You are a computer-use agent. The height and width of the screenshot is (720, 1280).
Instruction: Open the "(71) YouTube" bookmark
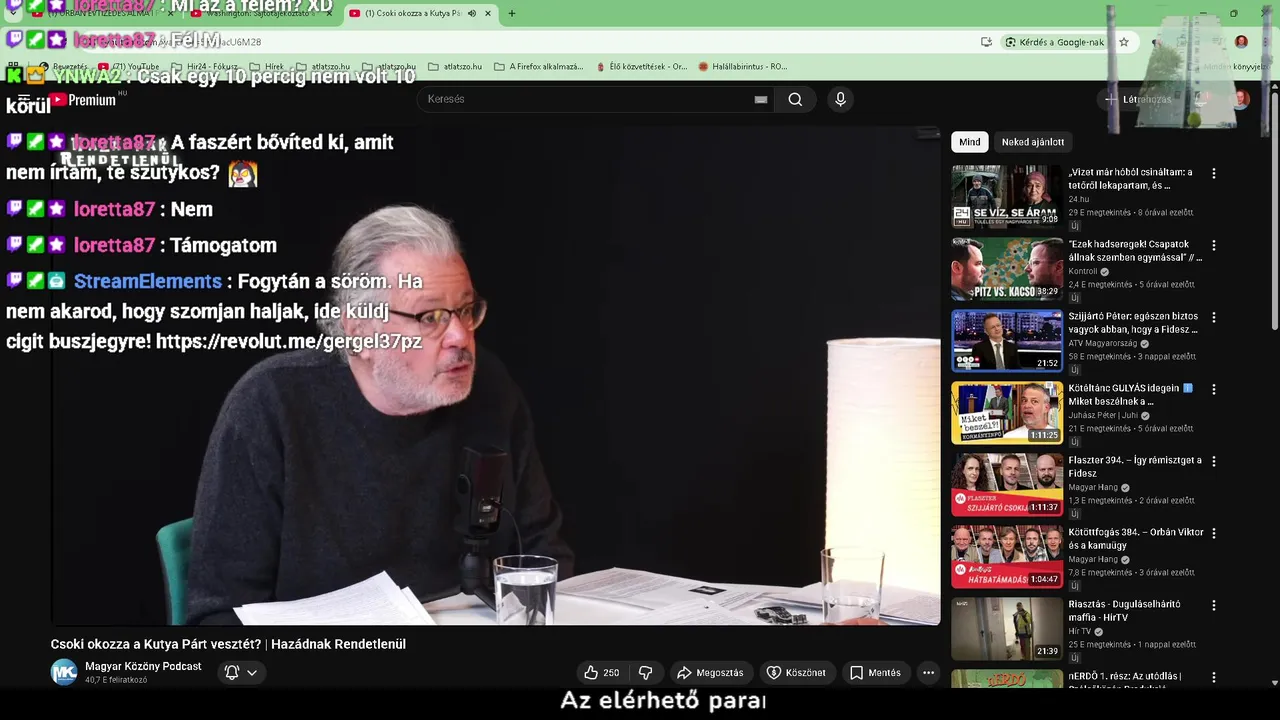pos(128,67)
